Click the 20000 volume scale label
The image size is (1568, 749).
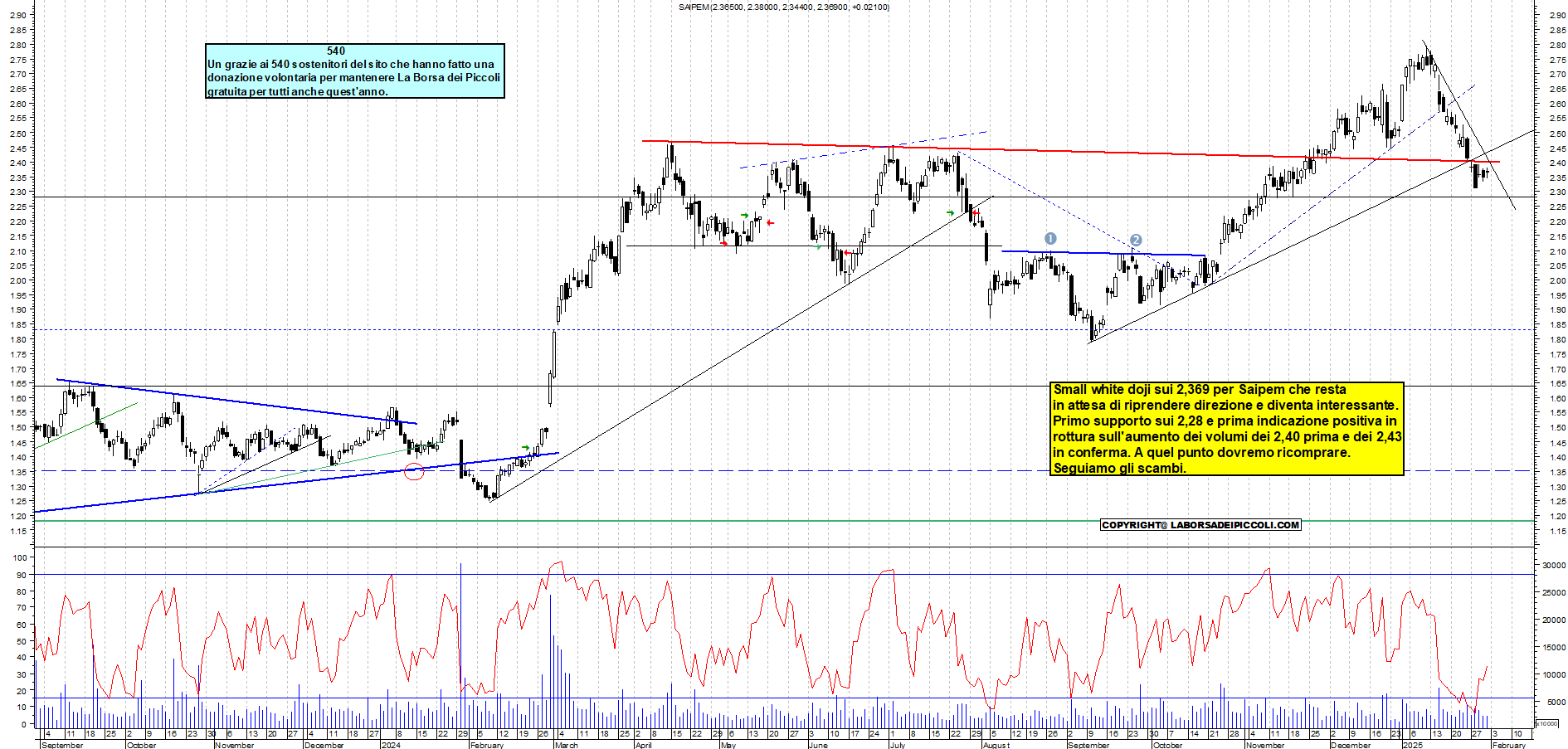click(x=1553, y=620)
